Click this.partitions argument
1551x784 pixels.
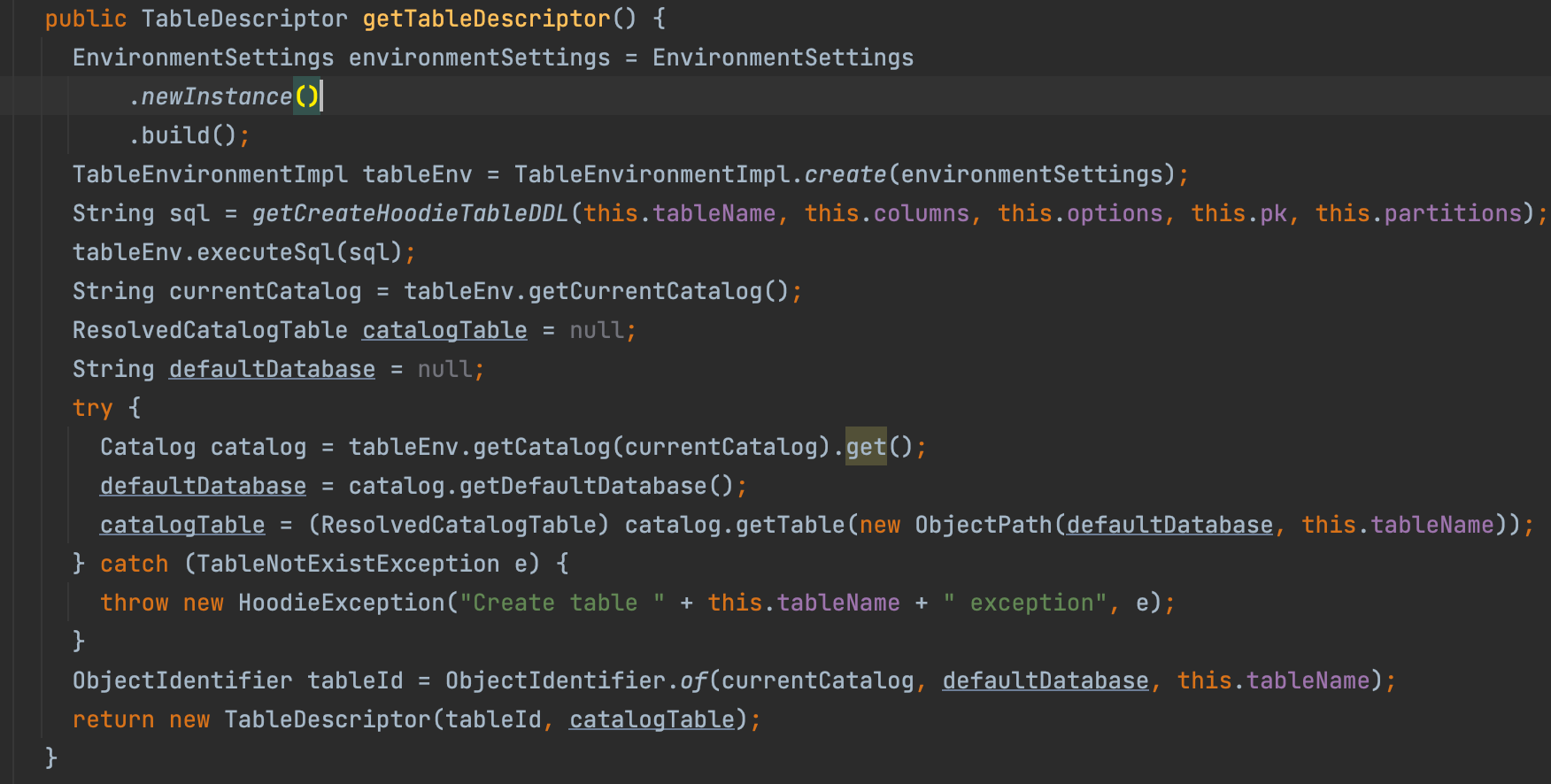1418,213
